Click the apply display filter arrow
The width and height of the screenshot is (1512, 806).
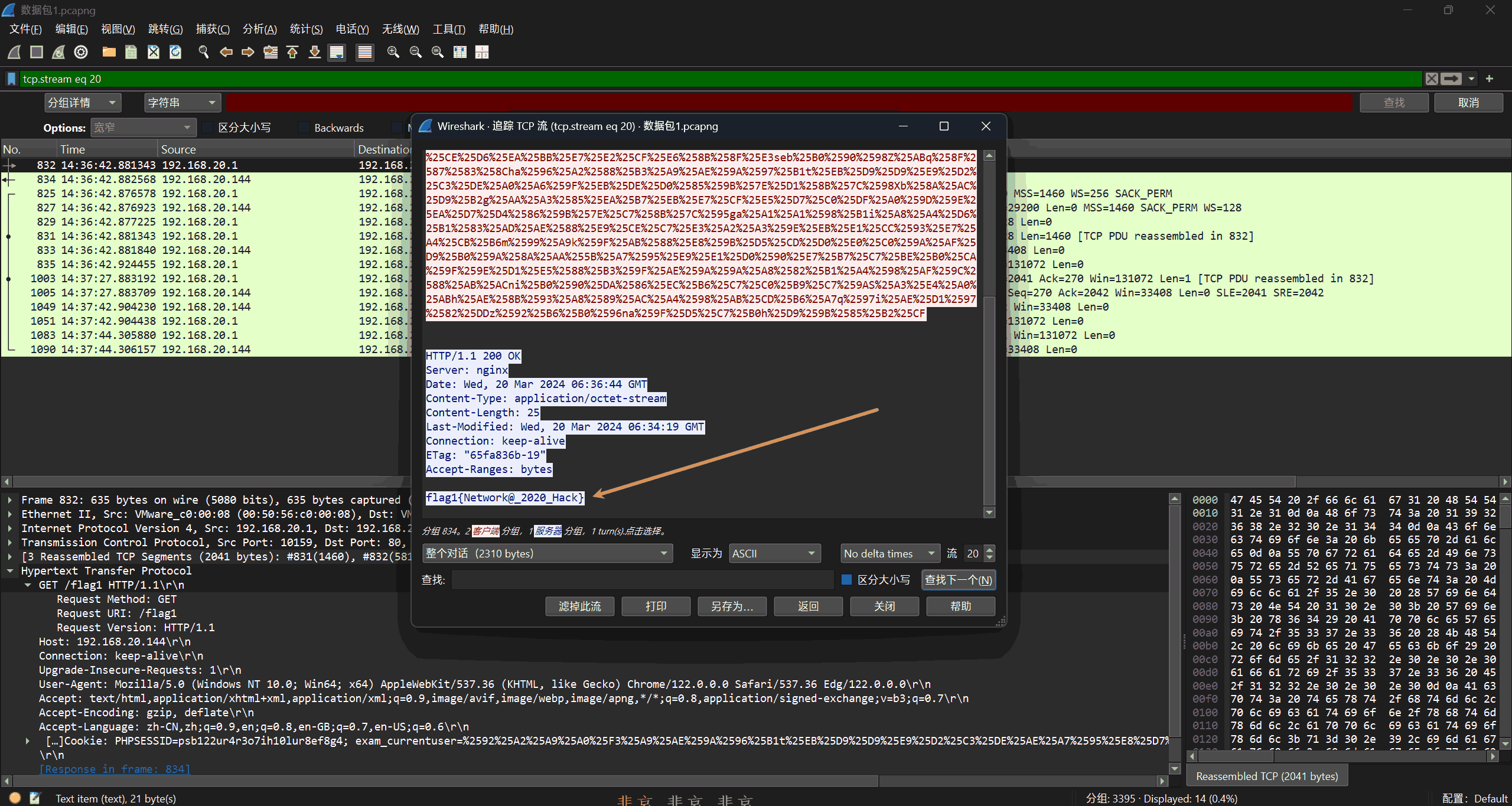pyautogui.click(x=1451, y=79)
